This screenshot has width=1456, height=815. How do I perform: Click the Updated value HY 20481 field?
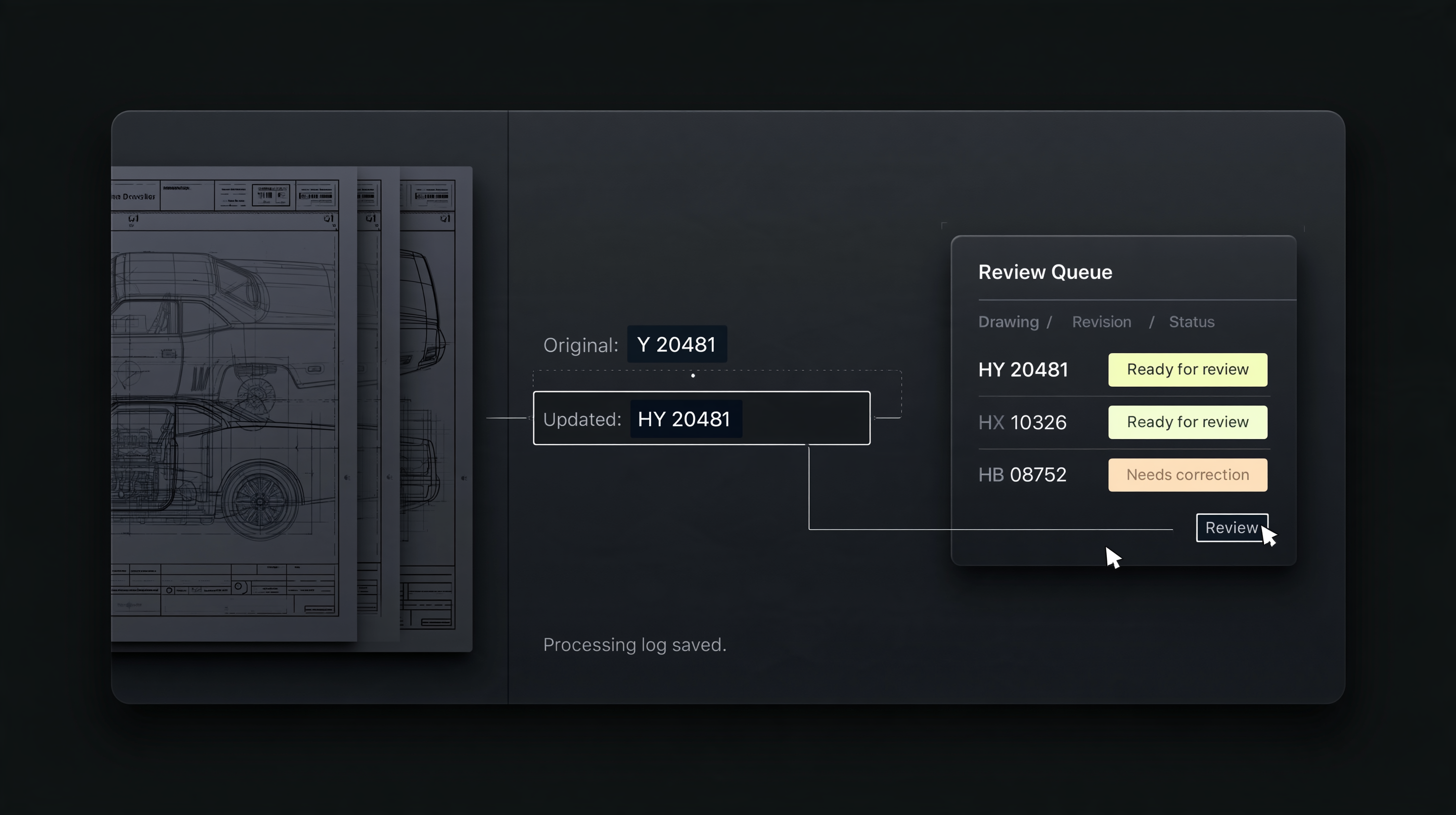(x=701, y=418)
